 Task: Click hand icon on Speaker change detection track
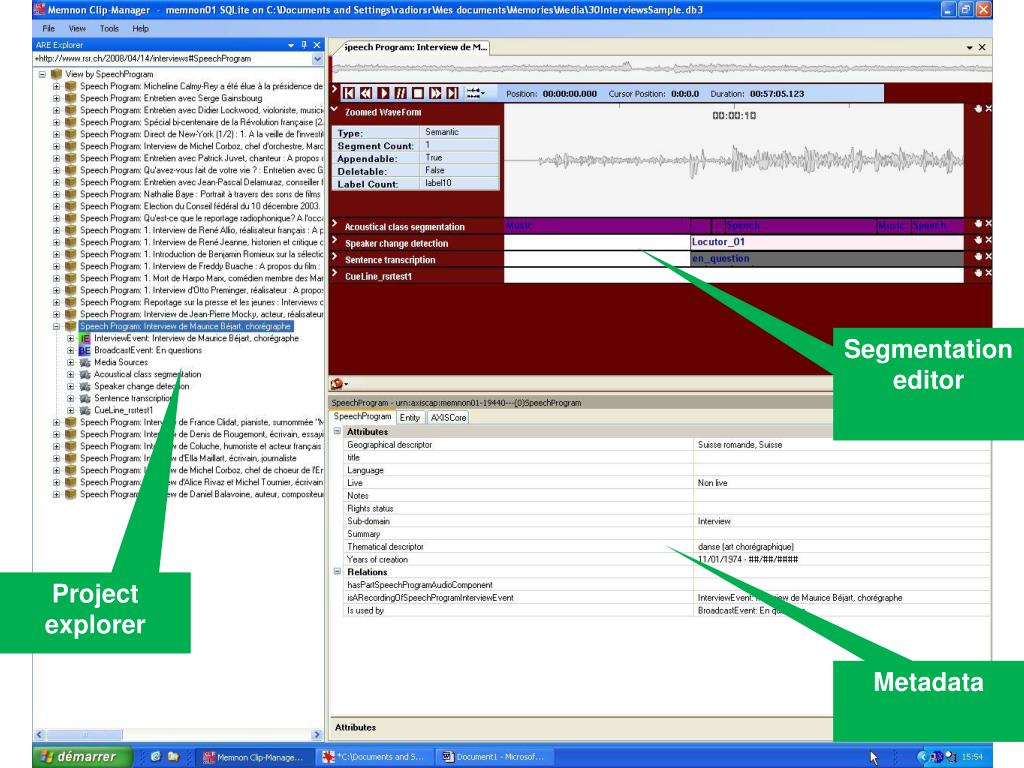(978, 240)
